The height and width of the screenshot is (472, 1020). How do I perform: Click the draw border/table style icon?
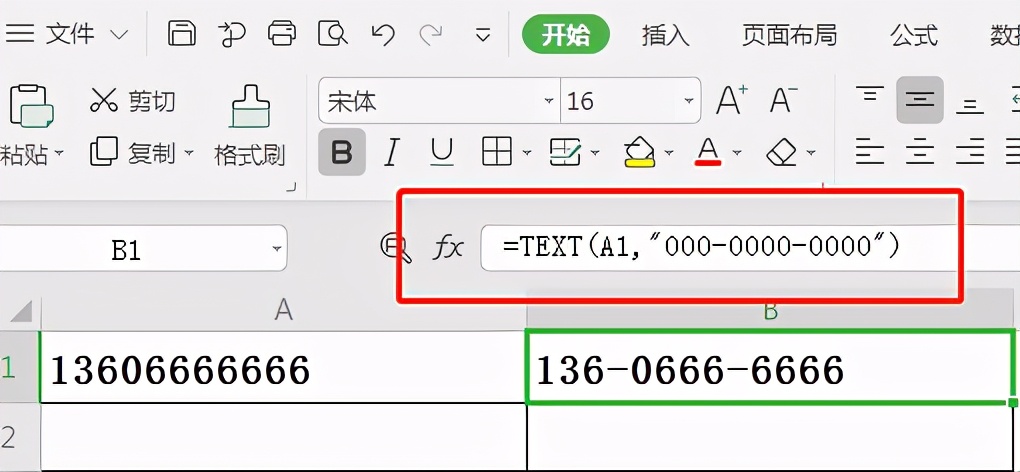(565, 152)
